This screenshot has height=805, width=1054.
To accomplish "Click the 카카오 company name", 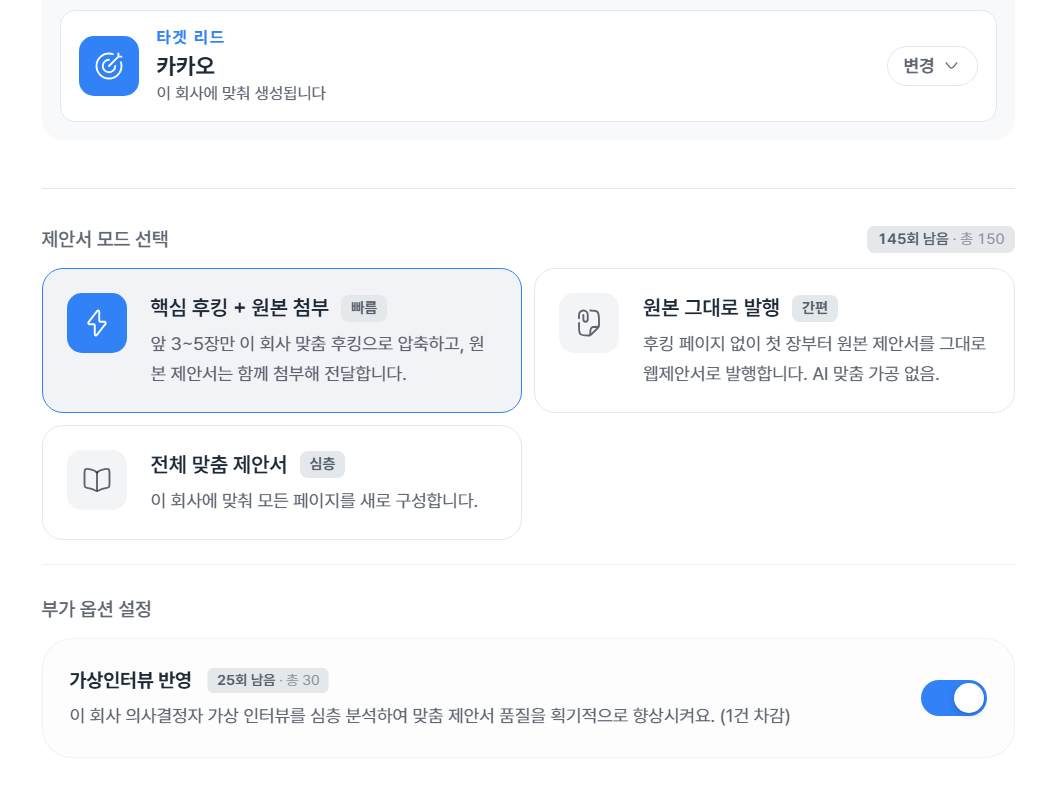I will [x=186, y=66].
